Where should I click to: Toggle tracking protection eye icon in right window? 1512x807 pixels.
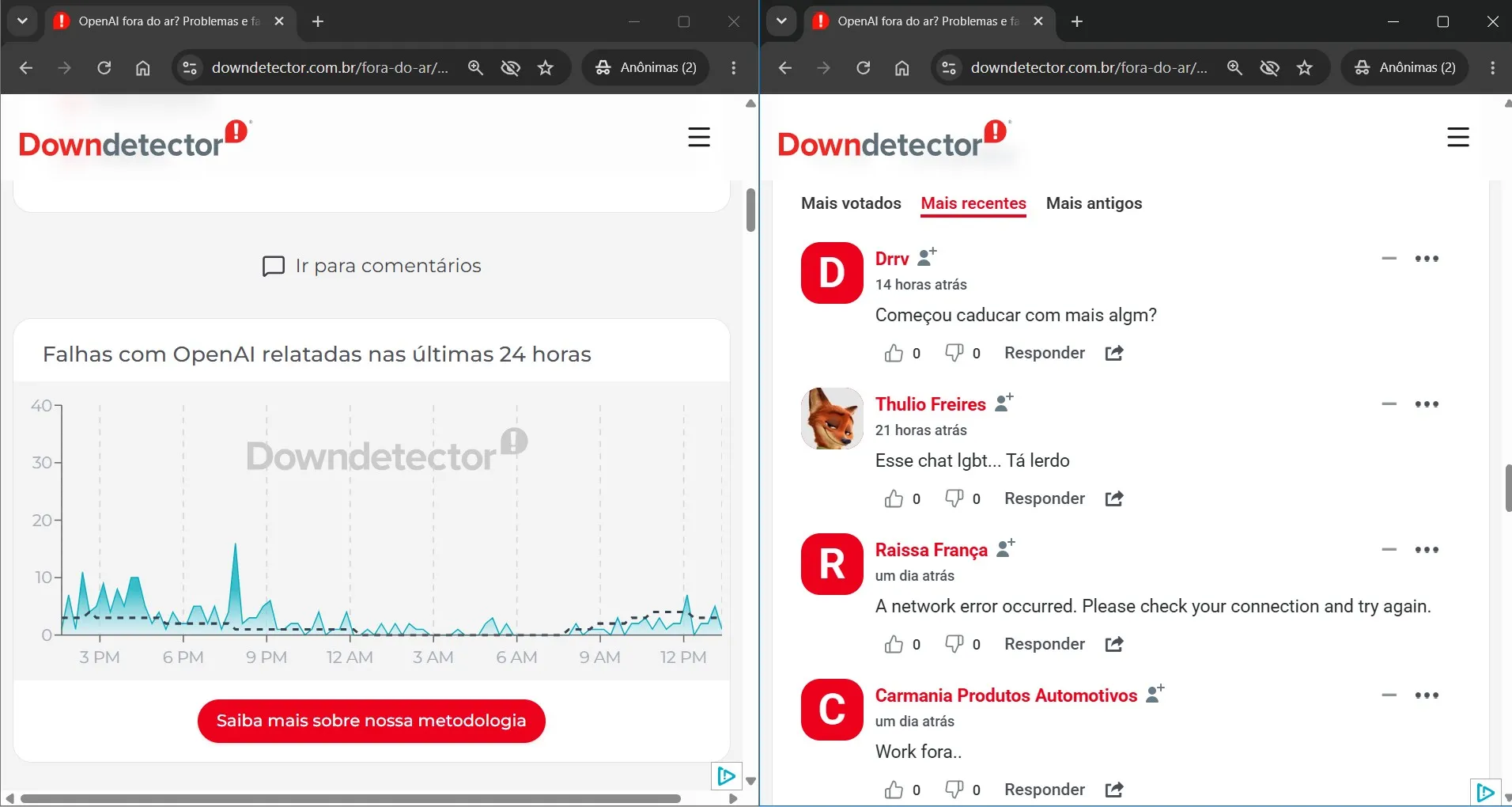coord(1270,68)
